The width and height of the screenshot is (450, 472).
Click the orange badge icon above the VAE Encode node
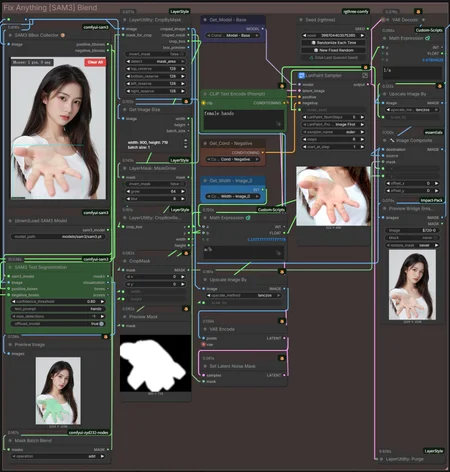[282, 321]
